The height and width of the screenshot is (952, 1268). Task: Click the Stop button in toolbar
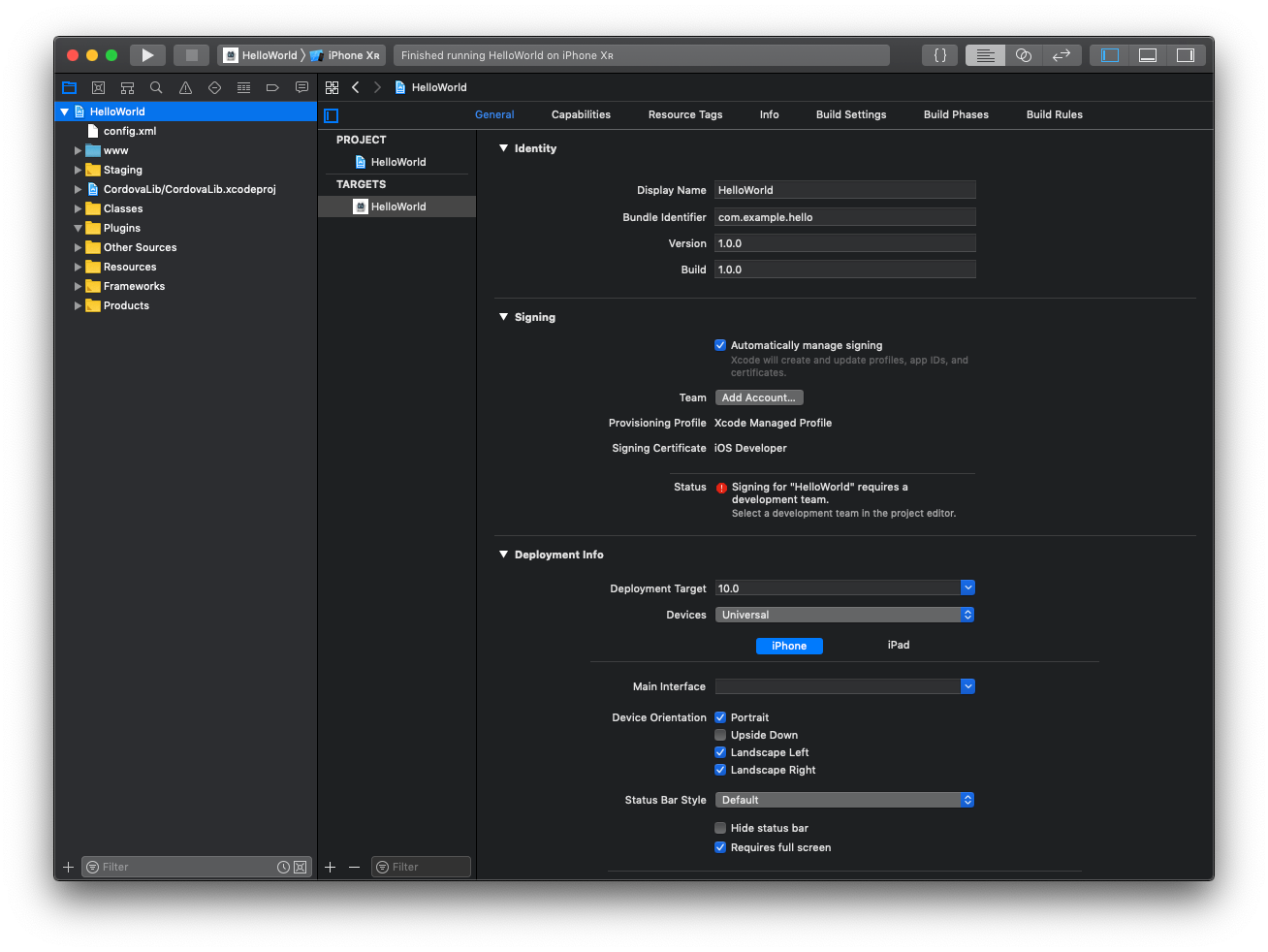tap(191, 55)
